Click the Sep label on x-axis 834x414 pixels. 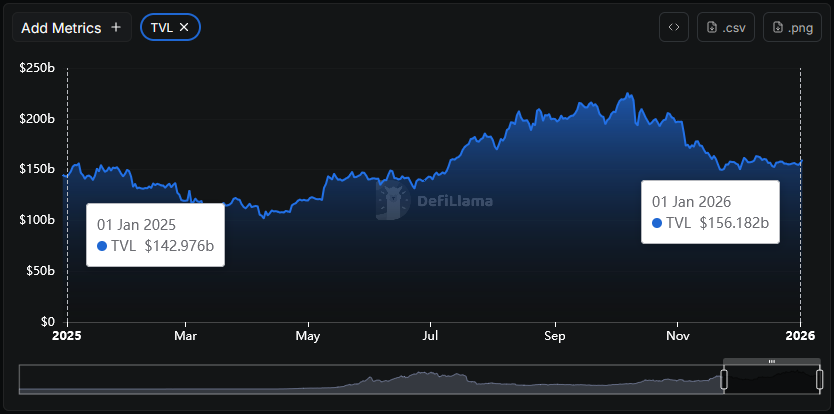click(x=554, y=337)
